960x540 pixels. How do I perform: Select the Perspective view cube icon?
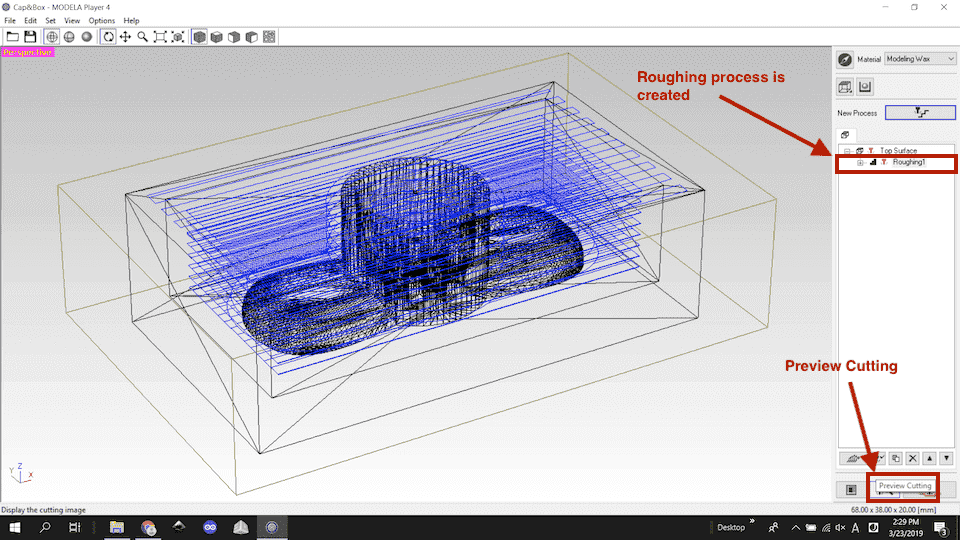[x=199, y=37]
